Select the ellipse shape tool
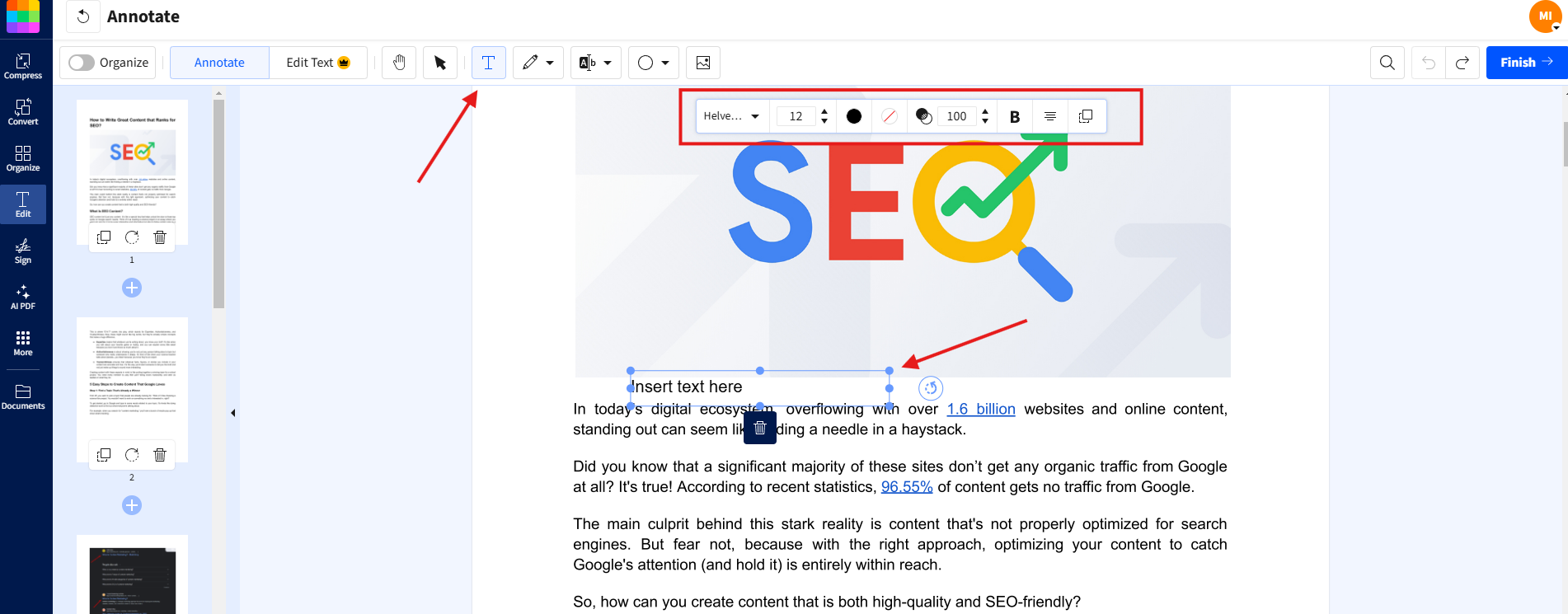The image size is (1568, 614). pos(646,63)
